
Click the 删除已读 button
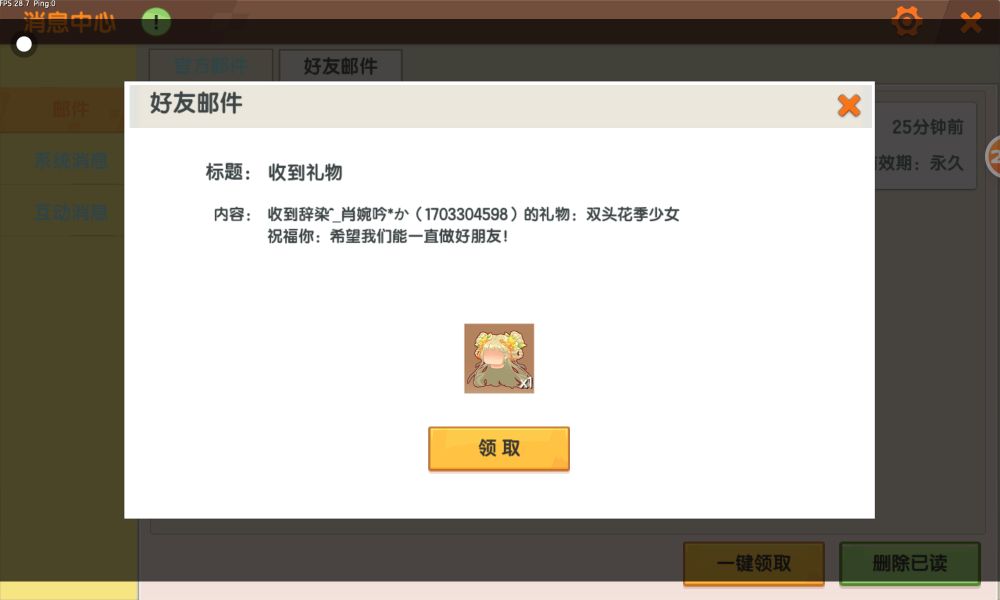[x=909, y=564]
